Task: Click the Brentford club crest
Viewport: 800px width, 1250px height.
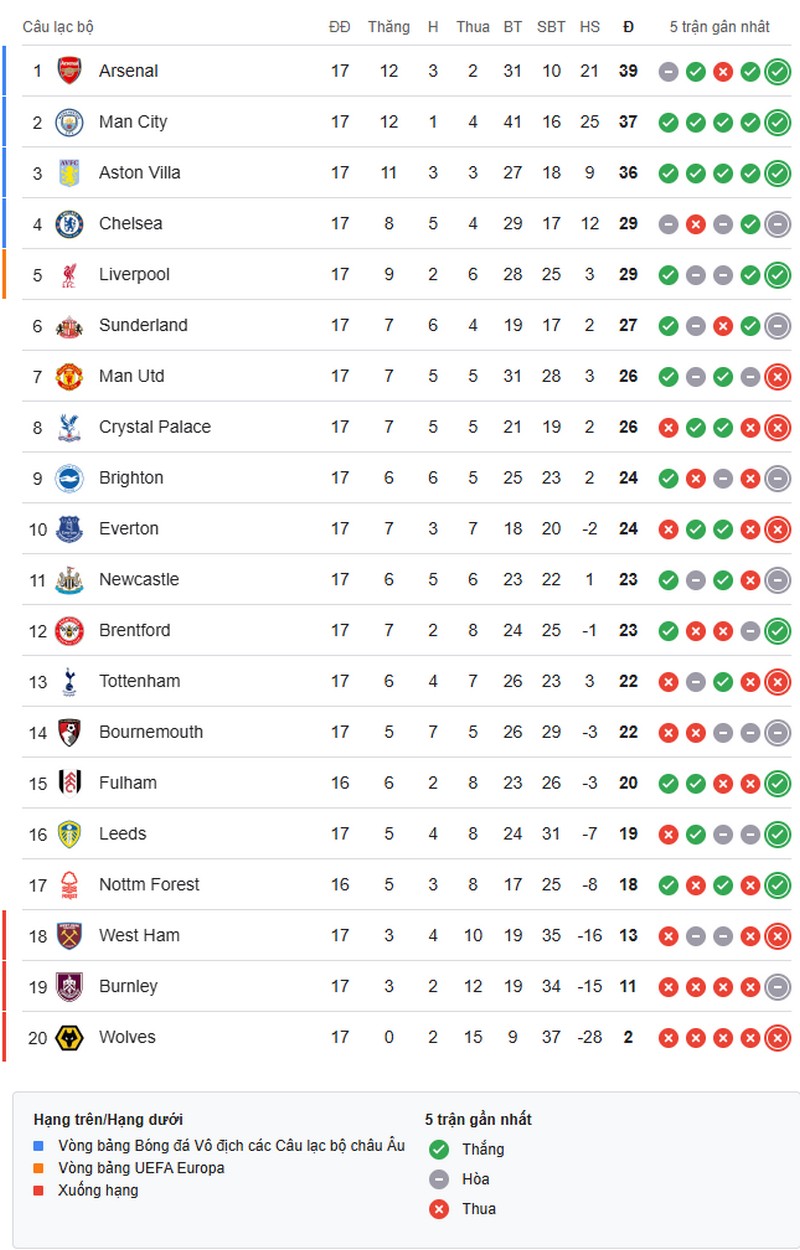Action: (69, 631)
